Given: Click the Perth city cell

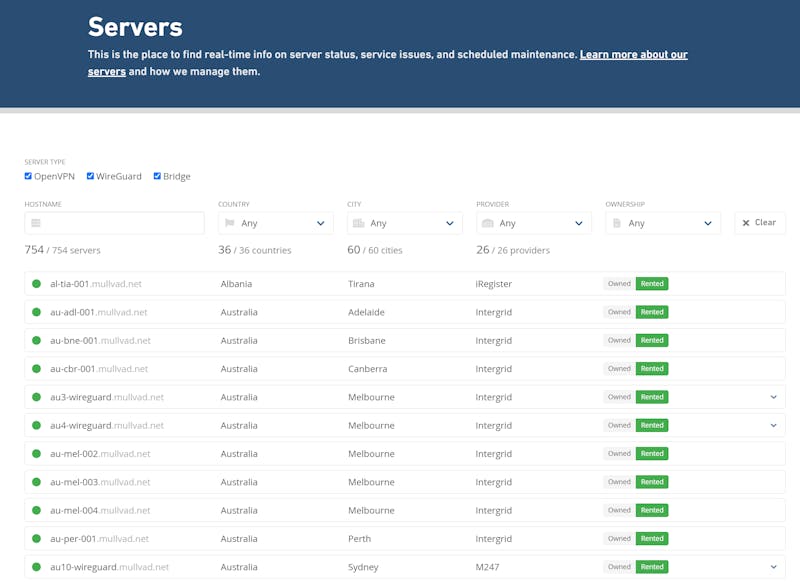Looking at the screenshot, I should [x=360, y=539].
